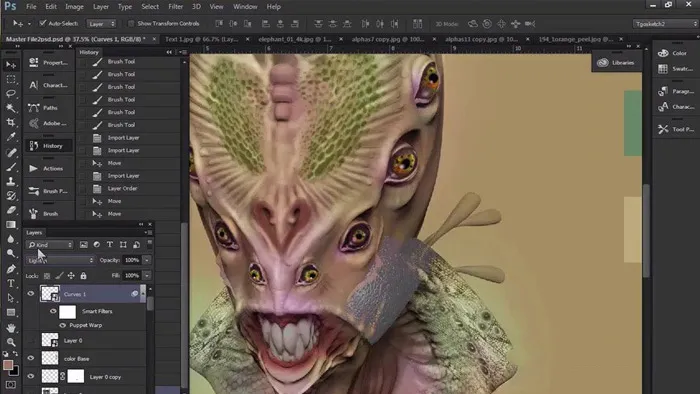Select the Zoom tool
Screen dimensions: 700x394
[x=11, y=342]
